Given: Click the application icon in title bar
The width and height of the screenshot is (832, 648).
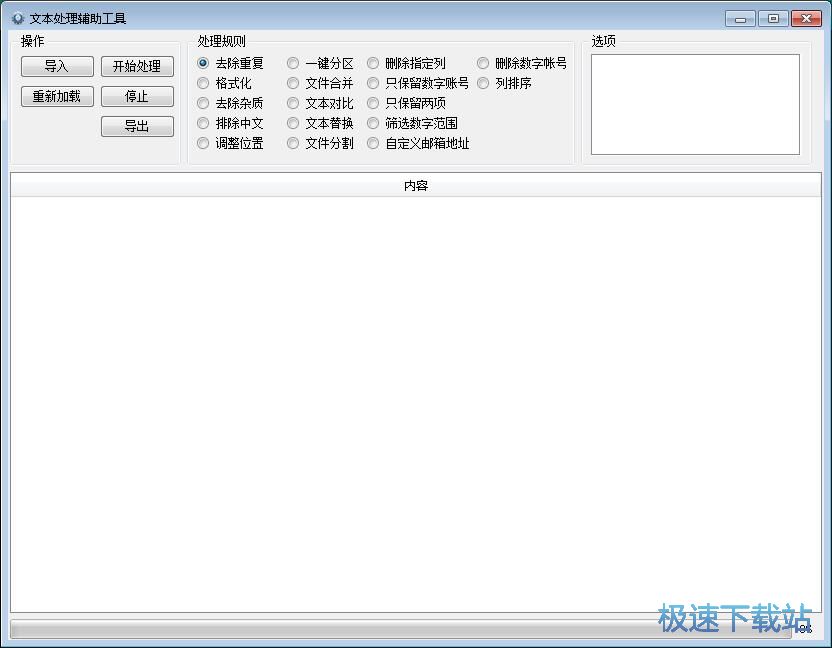Looking at the screenshot, I should [x=18, y=19].
